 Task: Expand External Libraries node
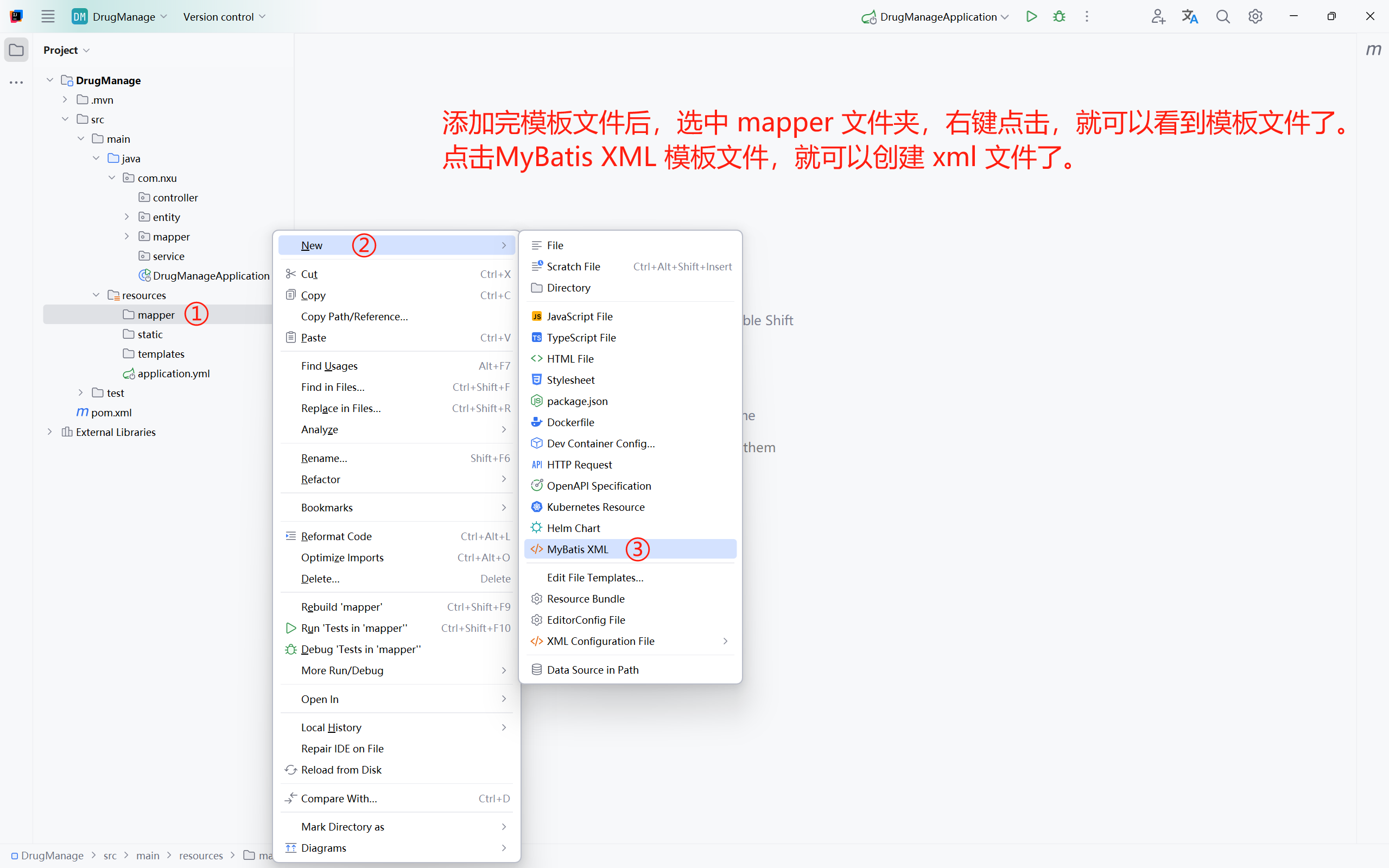click(x=50, y=432)
